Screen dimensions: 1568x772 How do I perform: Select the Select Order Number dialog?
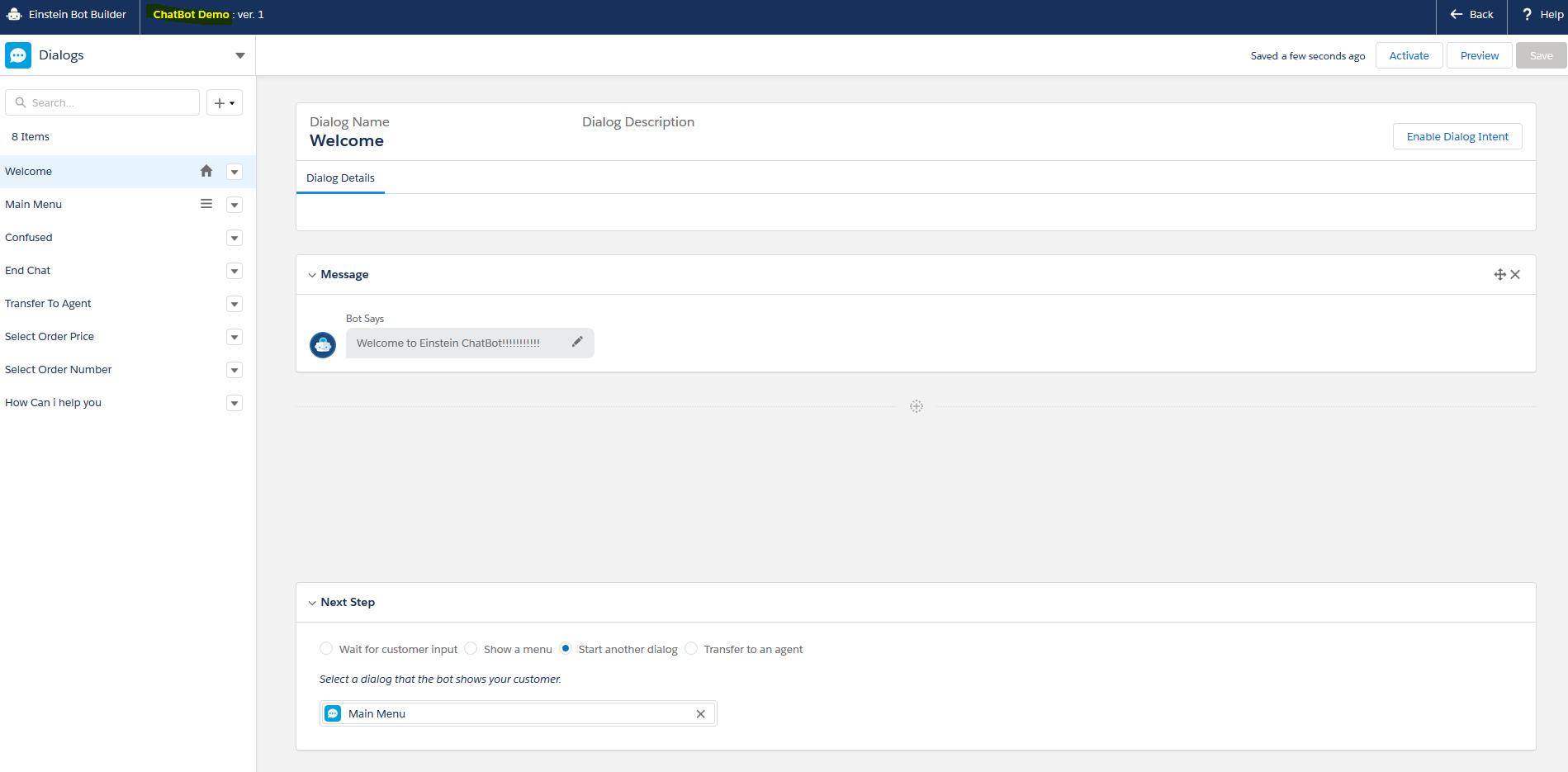(128, 369)
